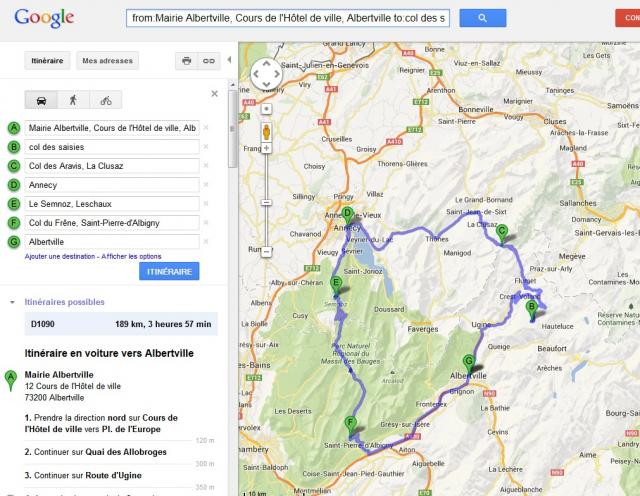Edit the Albertville final destination field
Screen dimensions: 640x496
coord(112,242)
